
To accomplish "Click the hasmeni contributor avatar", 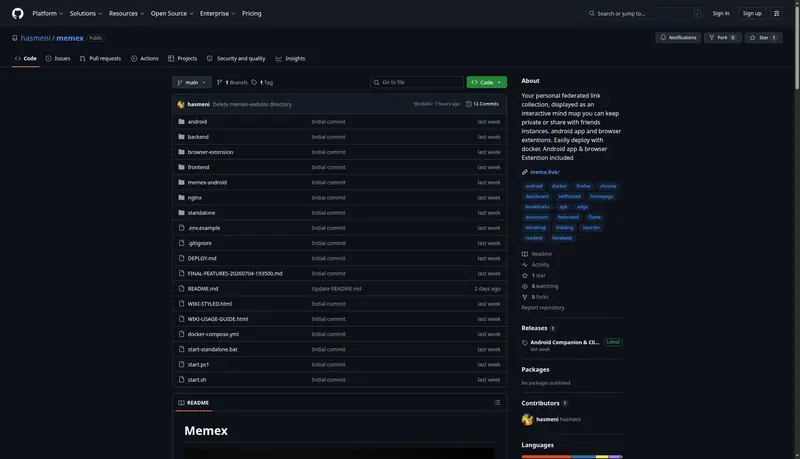I will click(x=527, y=419).
